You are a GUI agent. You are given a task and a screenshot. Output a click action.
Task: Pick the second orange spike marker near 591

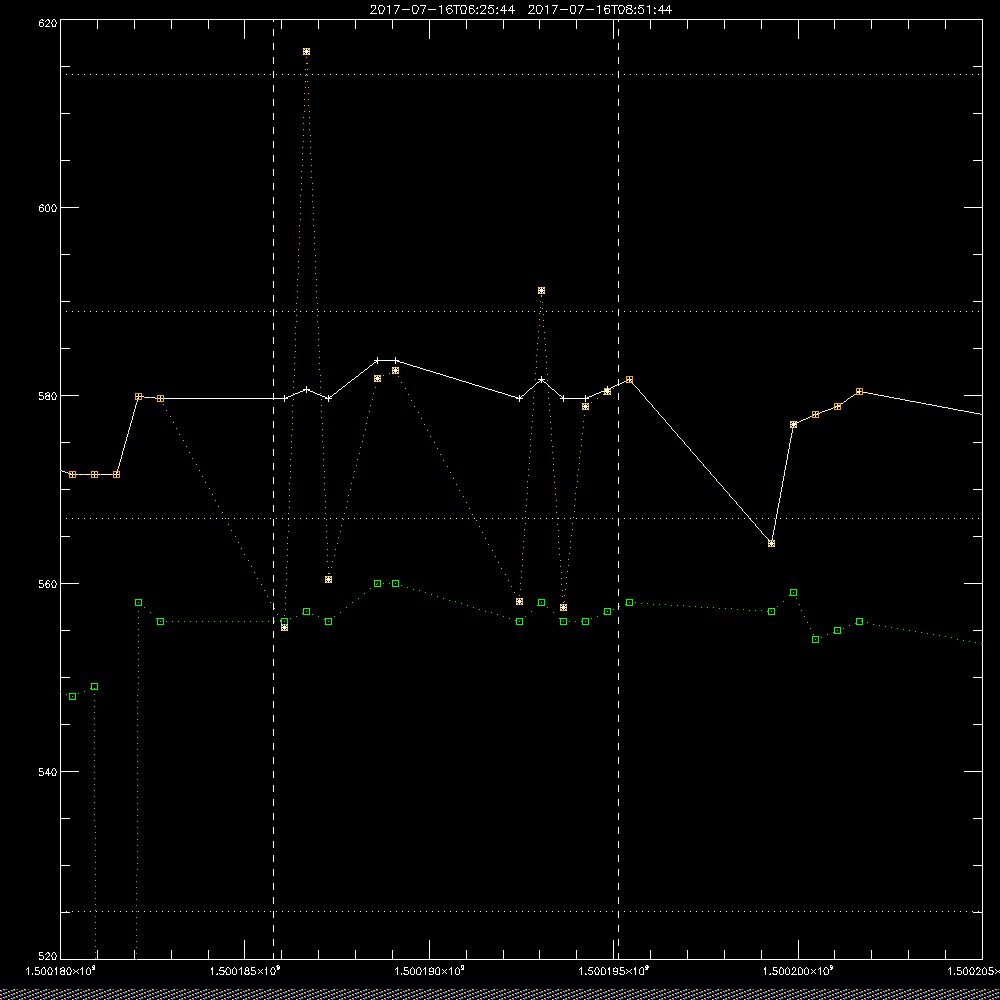[x=541, y=291]
